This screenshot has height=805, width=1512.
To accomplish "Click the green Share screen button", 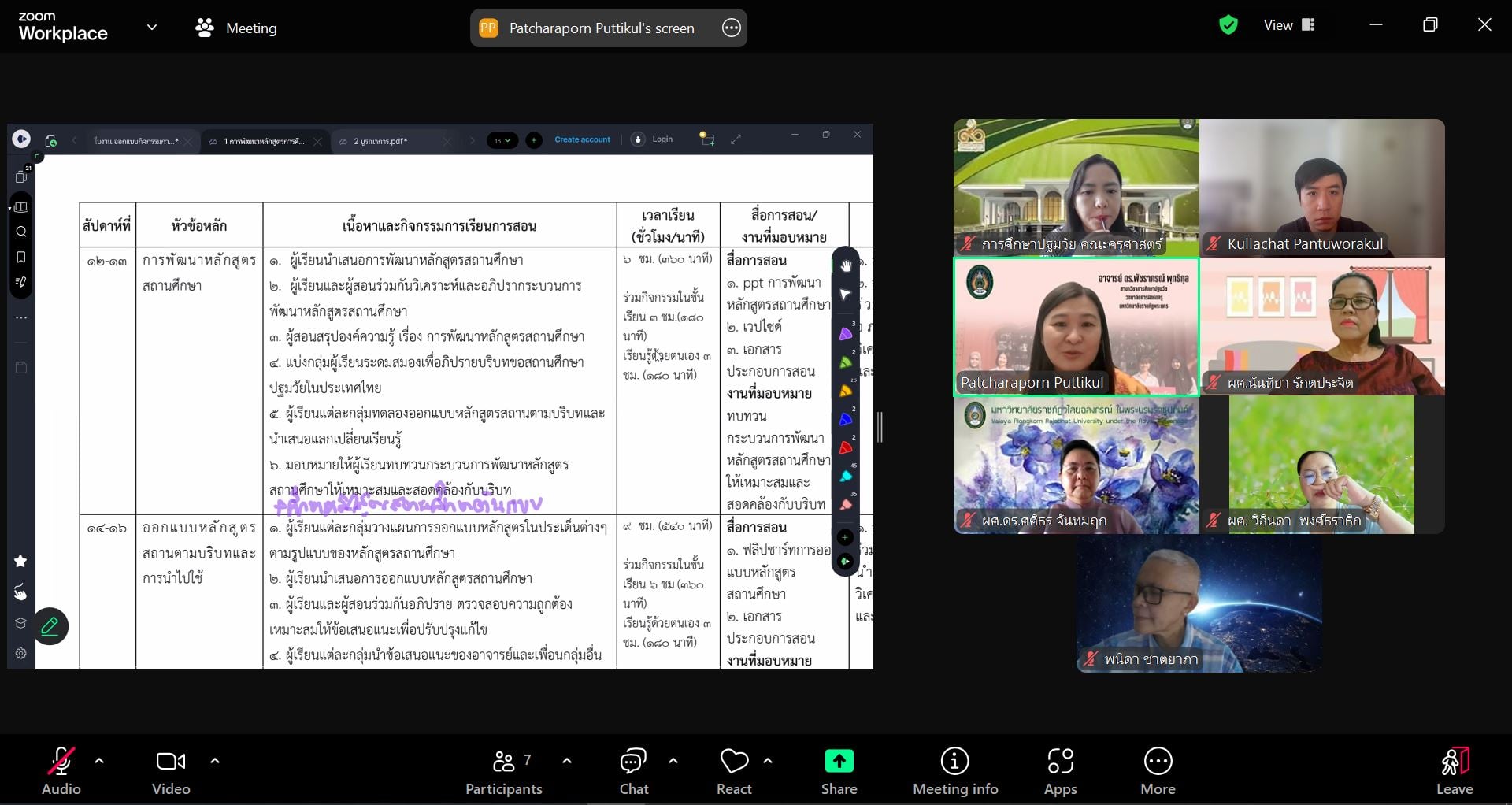I will tap(839, 772).
